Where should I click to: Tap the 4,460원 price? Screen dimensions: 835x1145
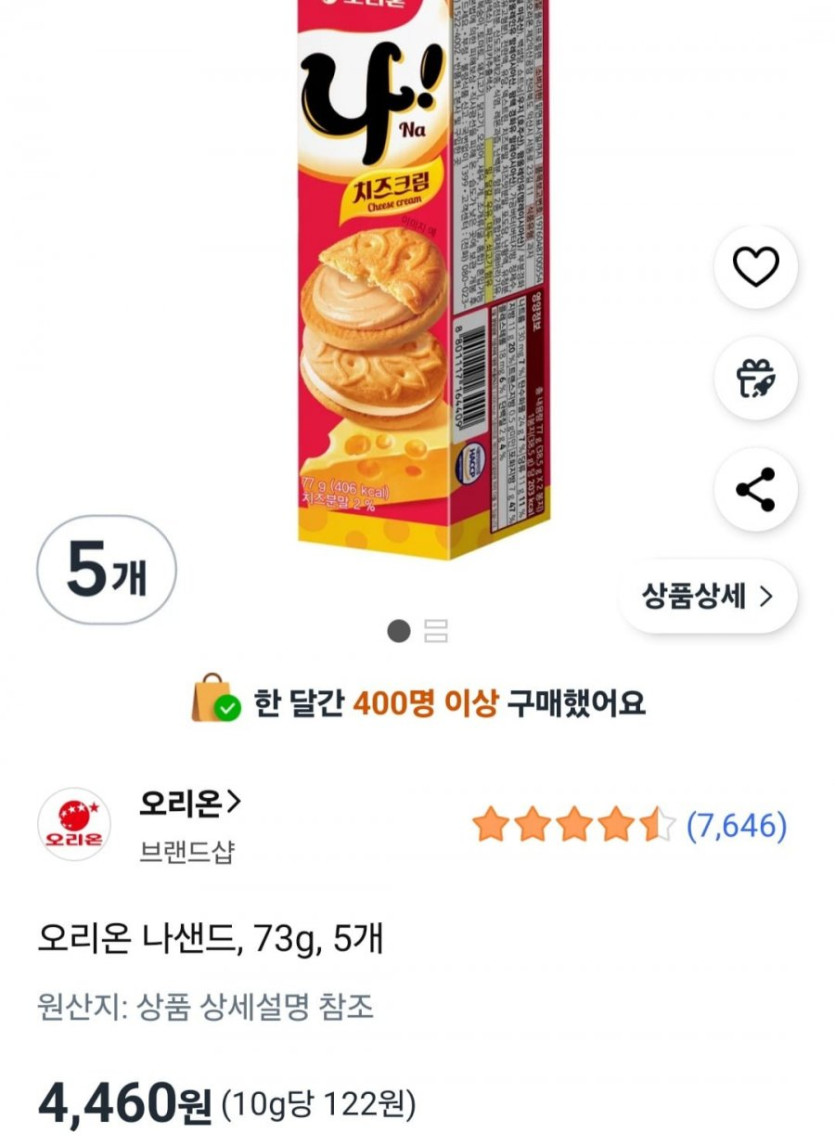coord(125,1103)
